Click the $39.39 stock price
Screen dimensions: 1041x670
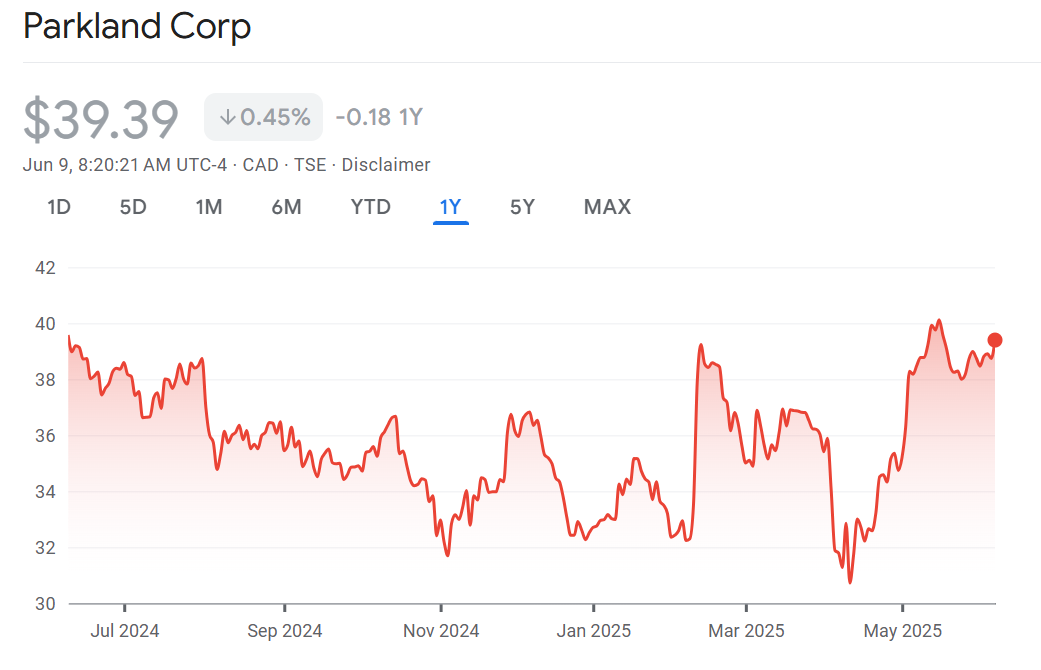101,119
